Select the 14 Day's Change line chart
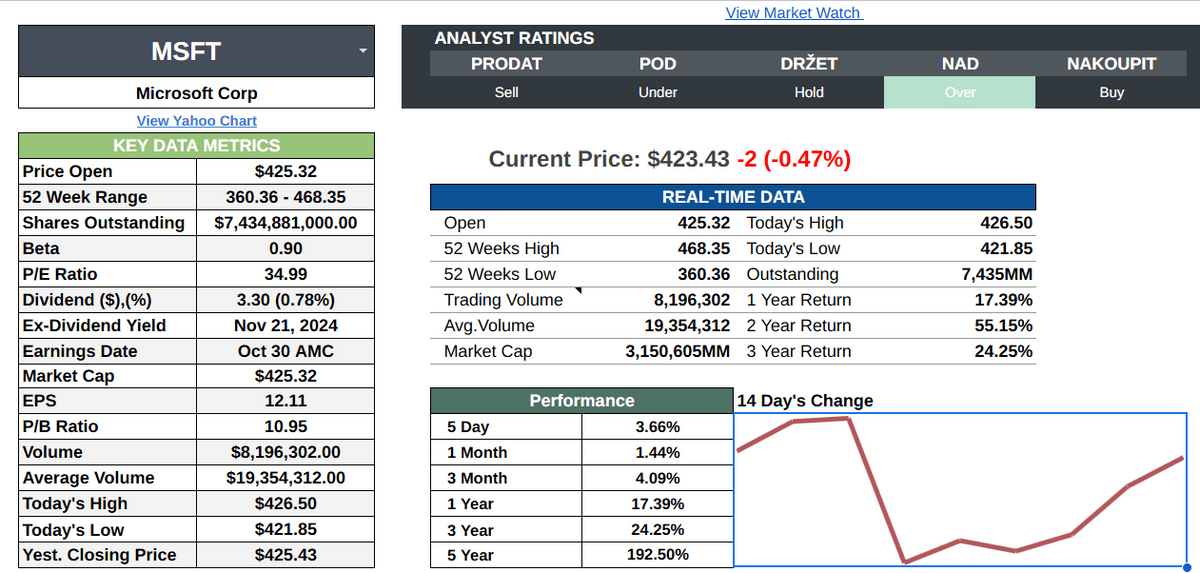 [x=960, y=489]
